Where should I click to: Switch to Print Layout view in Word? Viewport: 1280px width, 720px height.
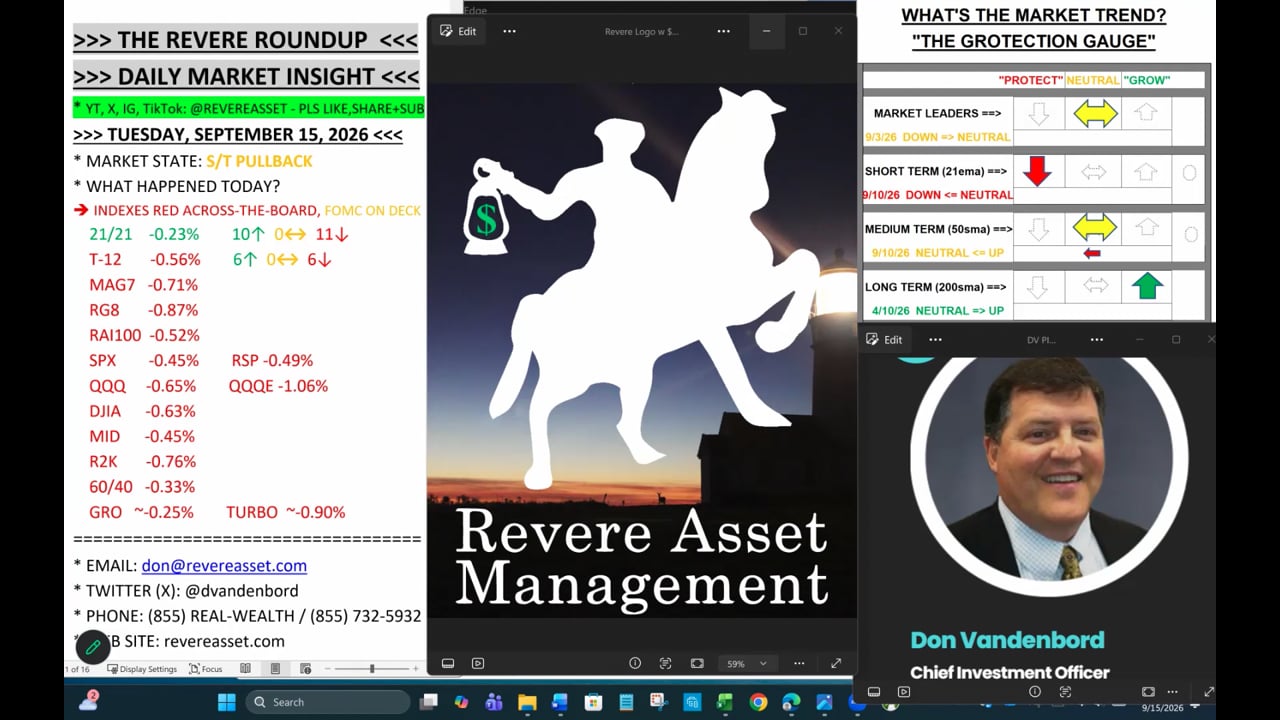click(x=275, y=669)
